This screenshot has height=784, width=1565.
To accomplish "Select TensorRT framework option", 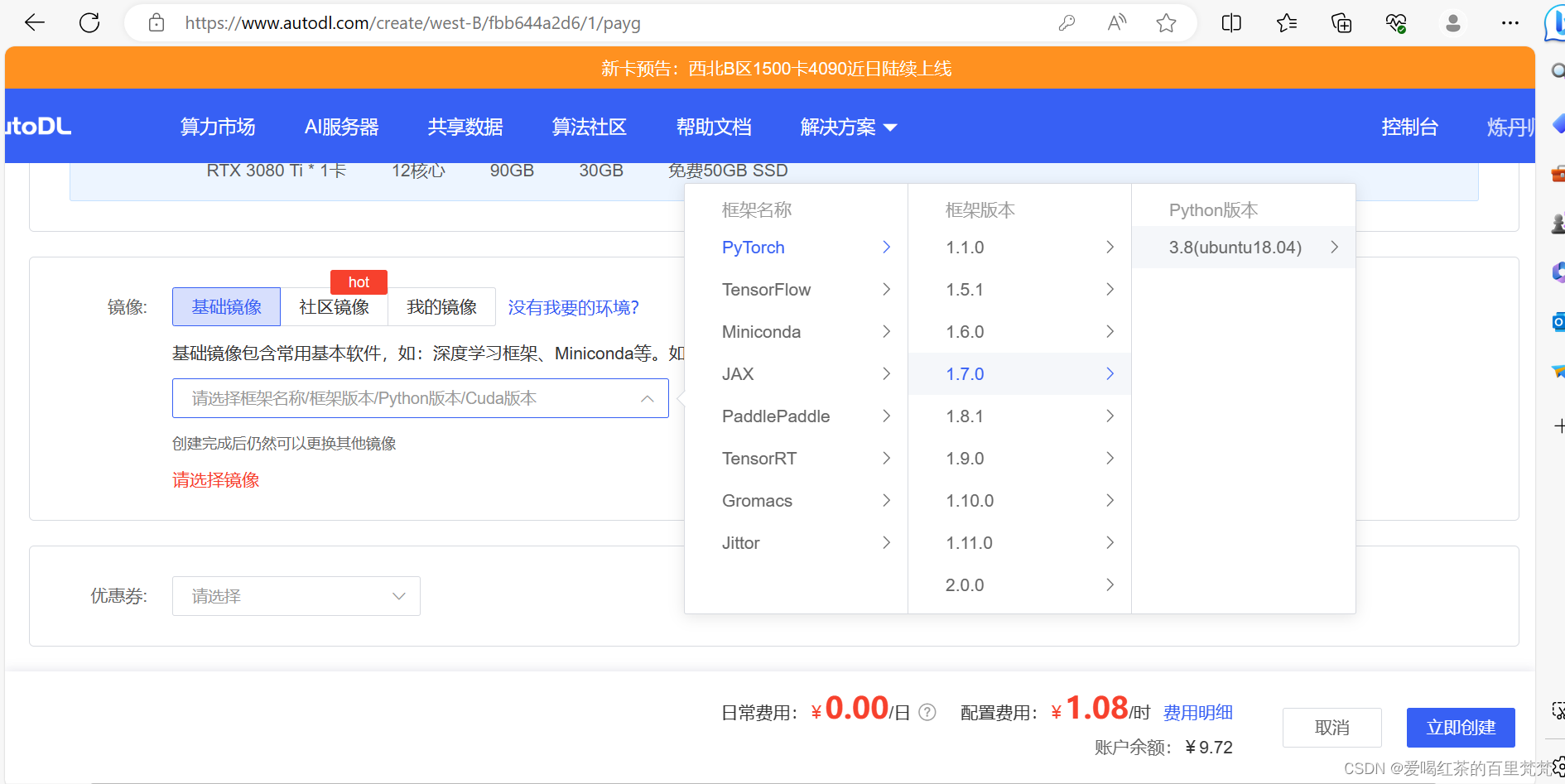I will pos(797,459).
